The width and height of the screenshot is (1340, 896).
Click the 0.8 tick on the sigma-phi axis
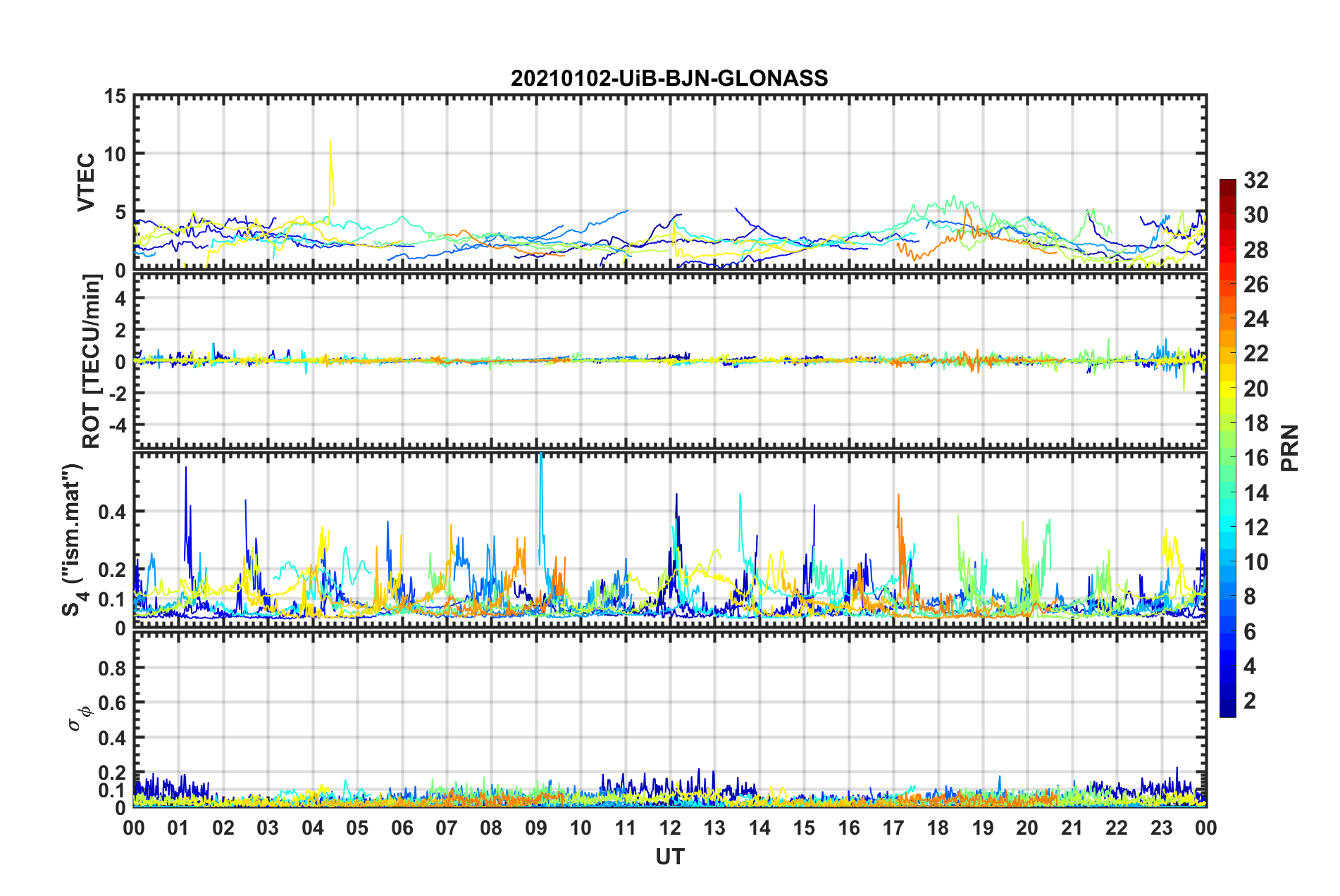(x=111, y=668)
